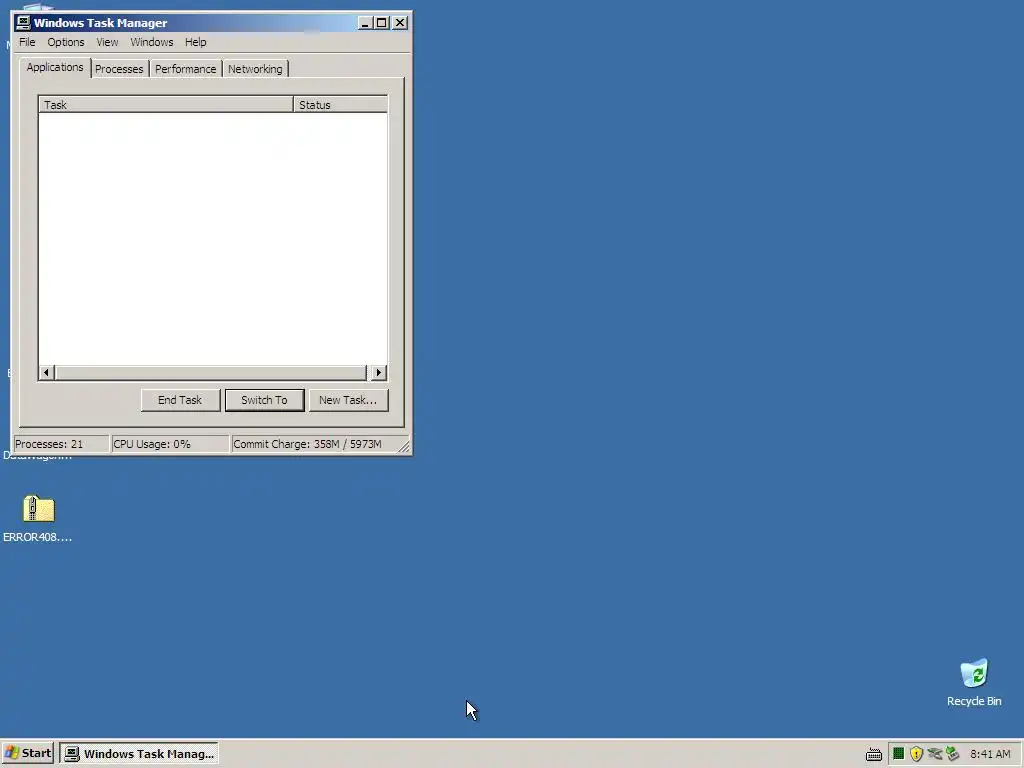Click the Task Manager resize grip corner
Screen dimensions: 1024x768
coord(404,446)
